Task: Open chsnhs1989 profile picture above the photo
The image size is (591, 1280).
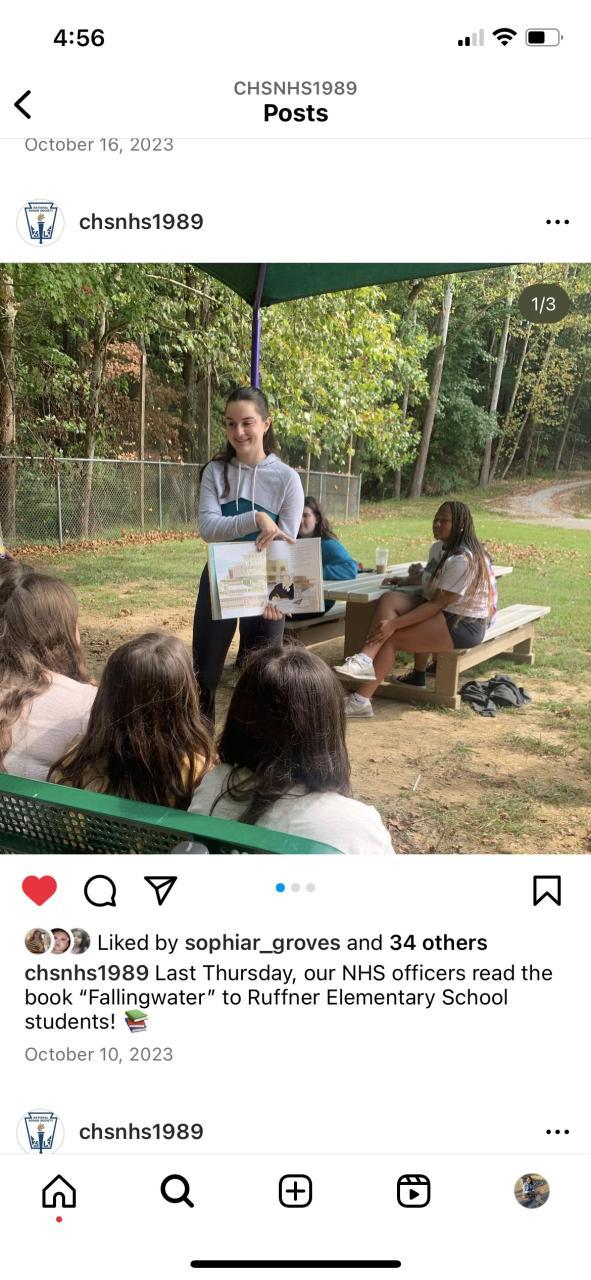Action: 40,222
